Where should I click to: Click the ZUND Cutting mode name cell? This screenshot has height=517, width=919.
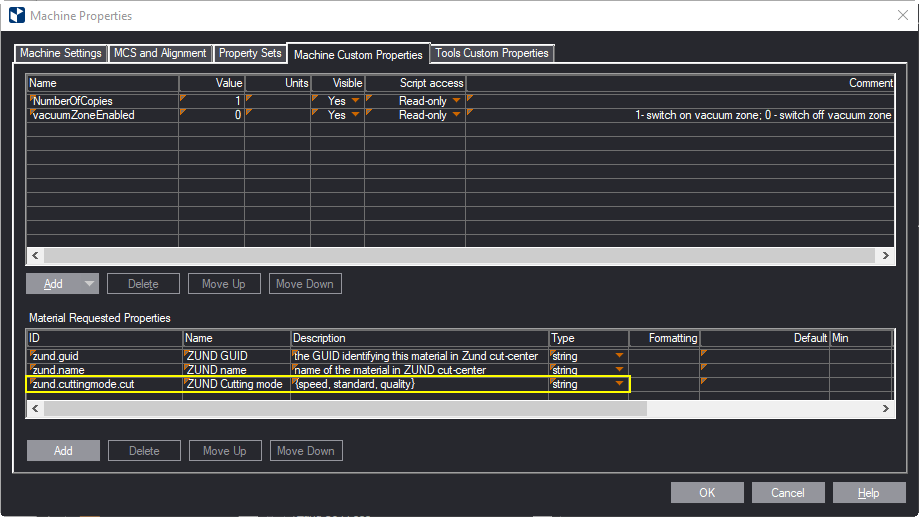(x=236, y=384)
